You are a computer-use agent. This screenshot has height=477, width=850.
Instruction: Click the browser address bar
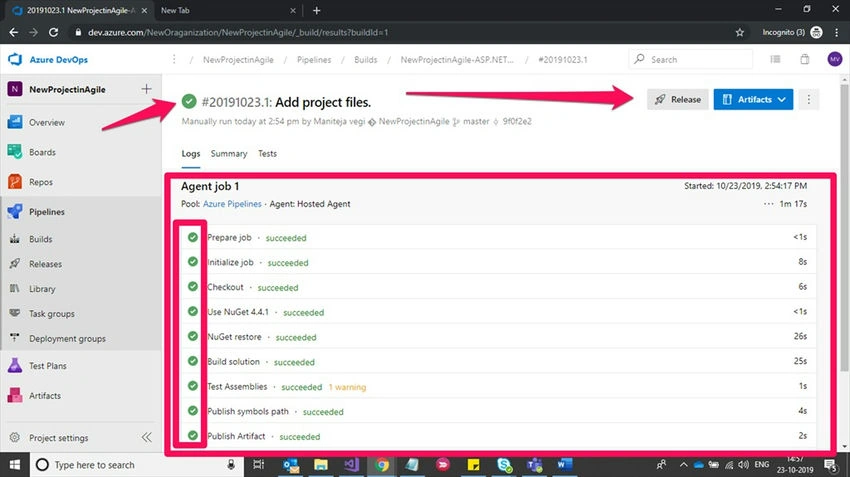401,33
